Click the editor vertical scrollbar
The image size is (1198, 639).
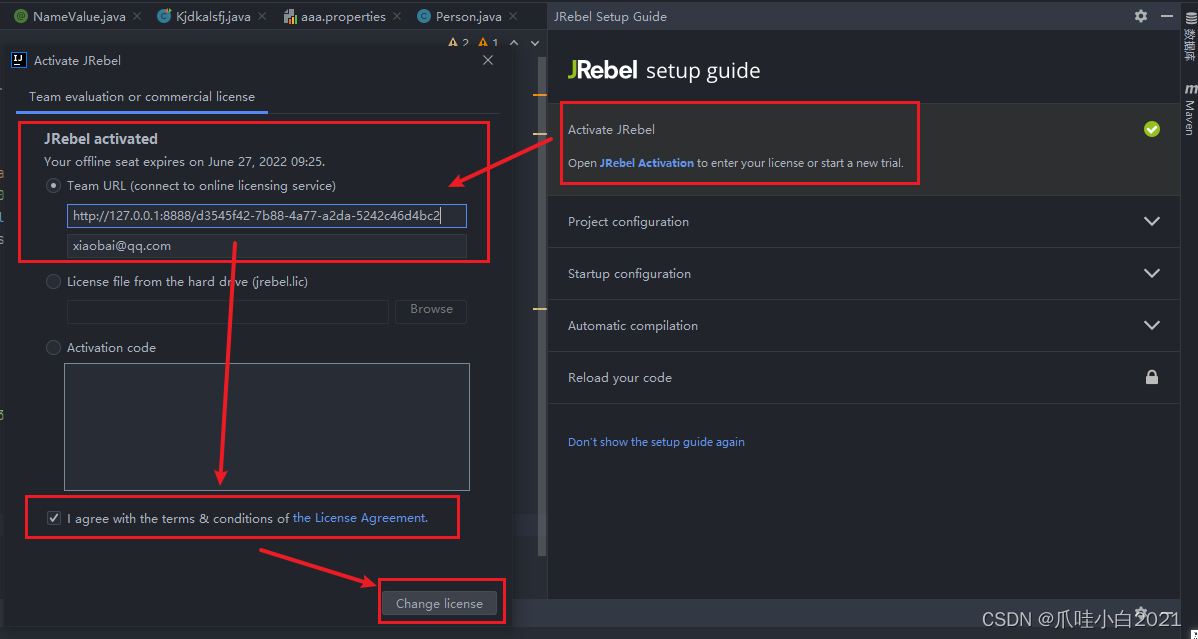tap(542, 306)
